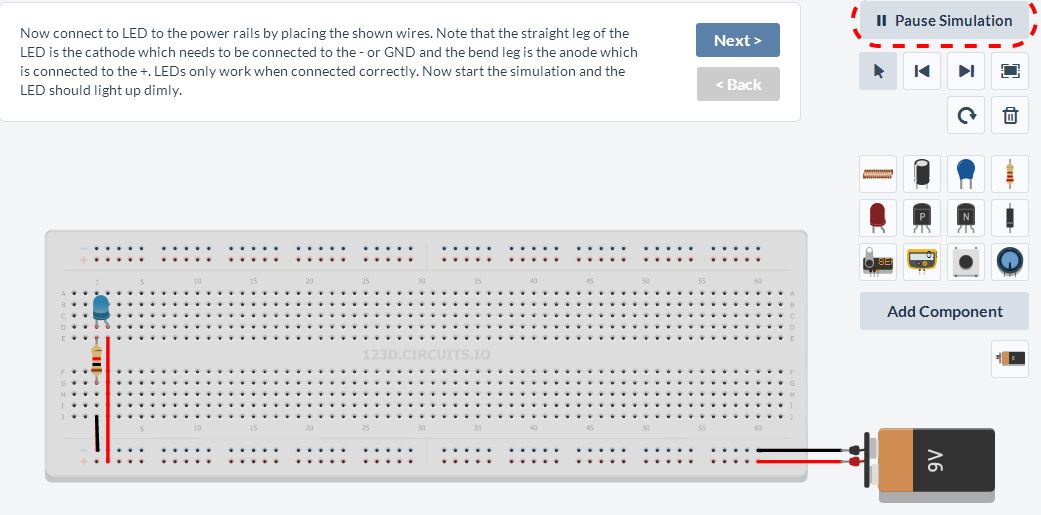Image resolution: width=1041 pixels, height=515 pixels.
Task: Choose the yellow multimeter component
Action: coord(921,262)
